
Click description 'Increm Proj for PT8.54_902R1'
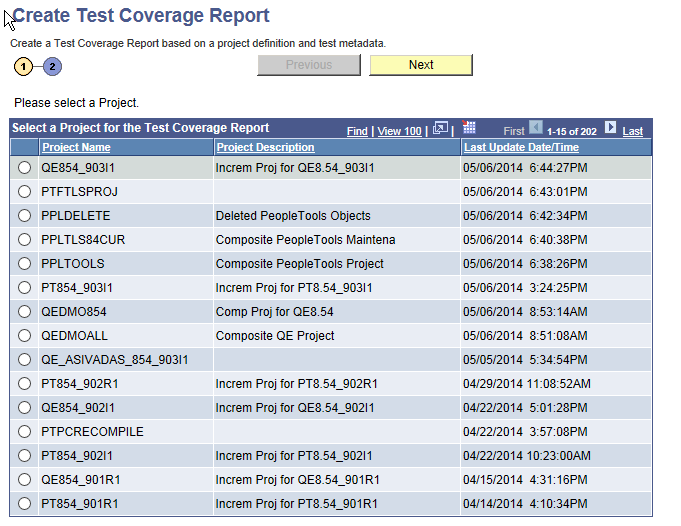297,384
